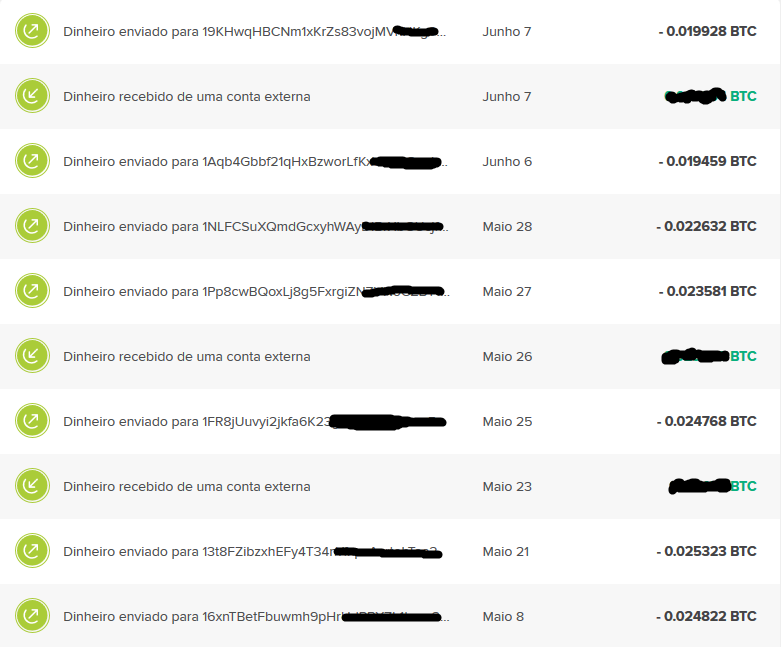Click the sent icon beside the 13t8FZ address
The width and height of the screenshot is (781, 647).
[x=32, y=552]
